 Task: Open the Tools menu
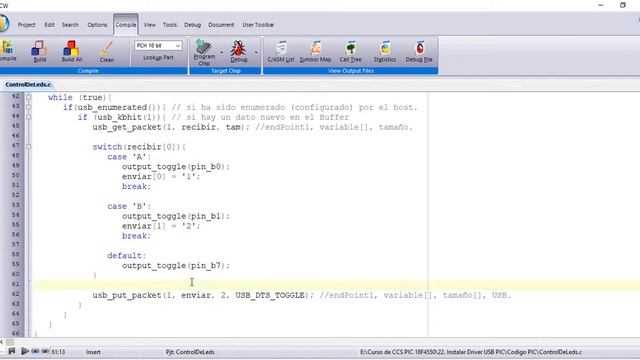[170, 25]
